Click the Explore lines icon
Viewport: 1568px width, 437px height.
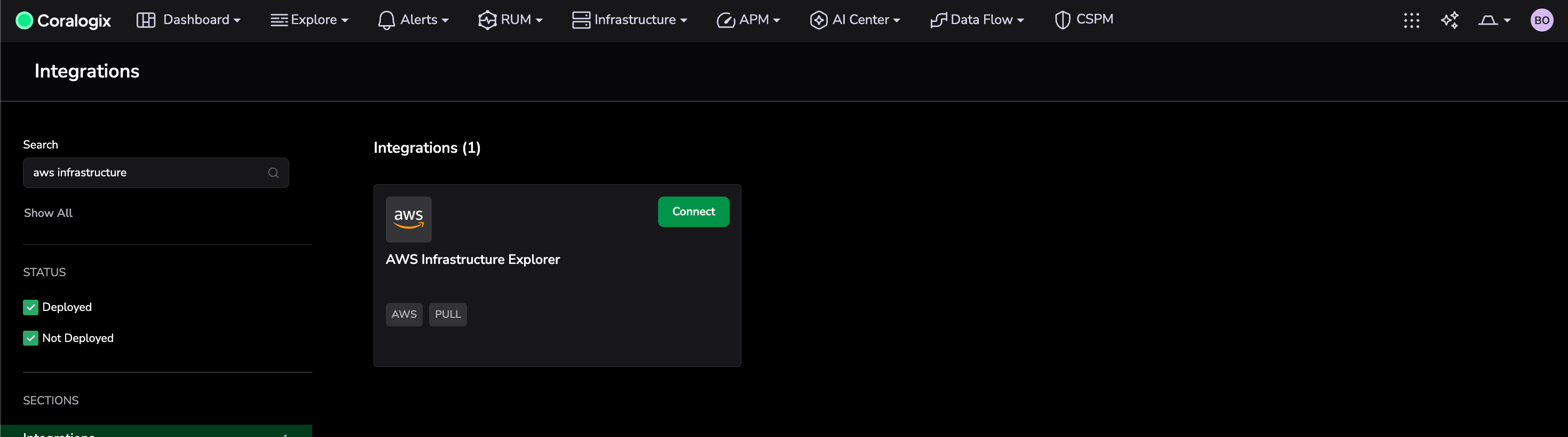click(x=279, y=20)
